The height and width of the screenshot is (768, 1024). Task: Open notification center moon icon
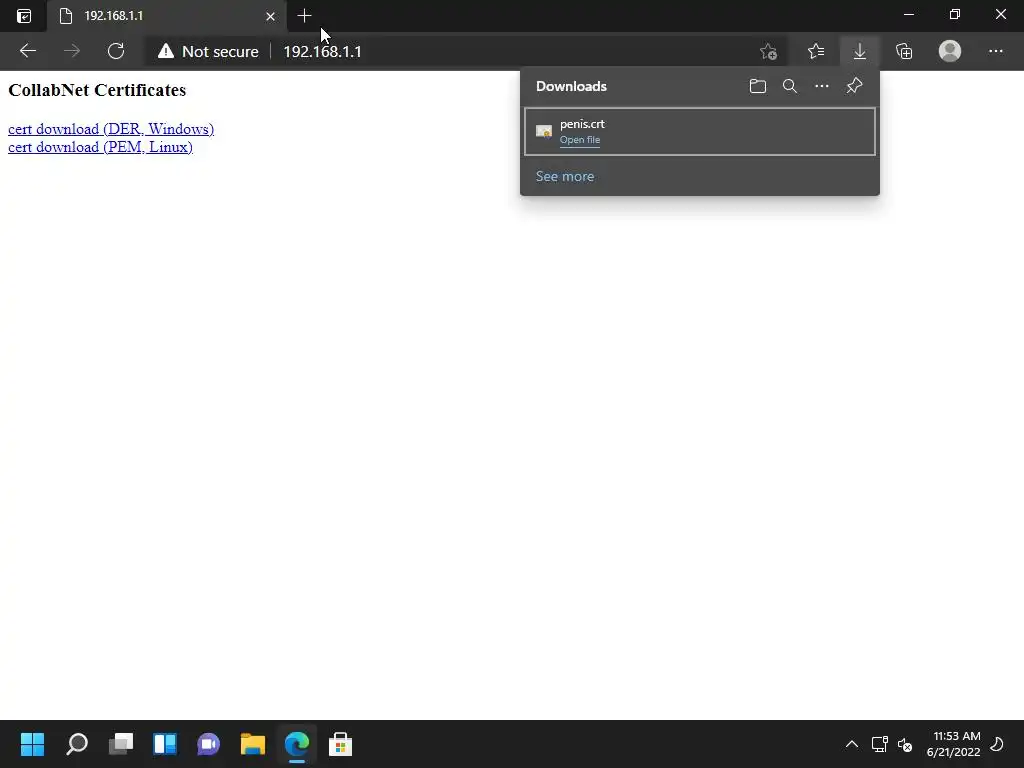997,744
